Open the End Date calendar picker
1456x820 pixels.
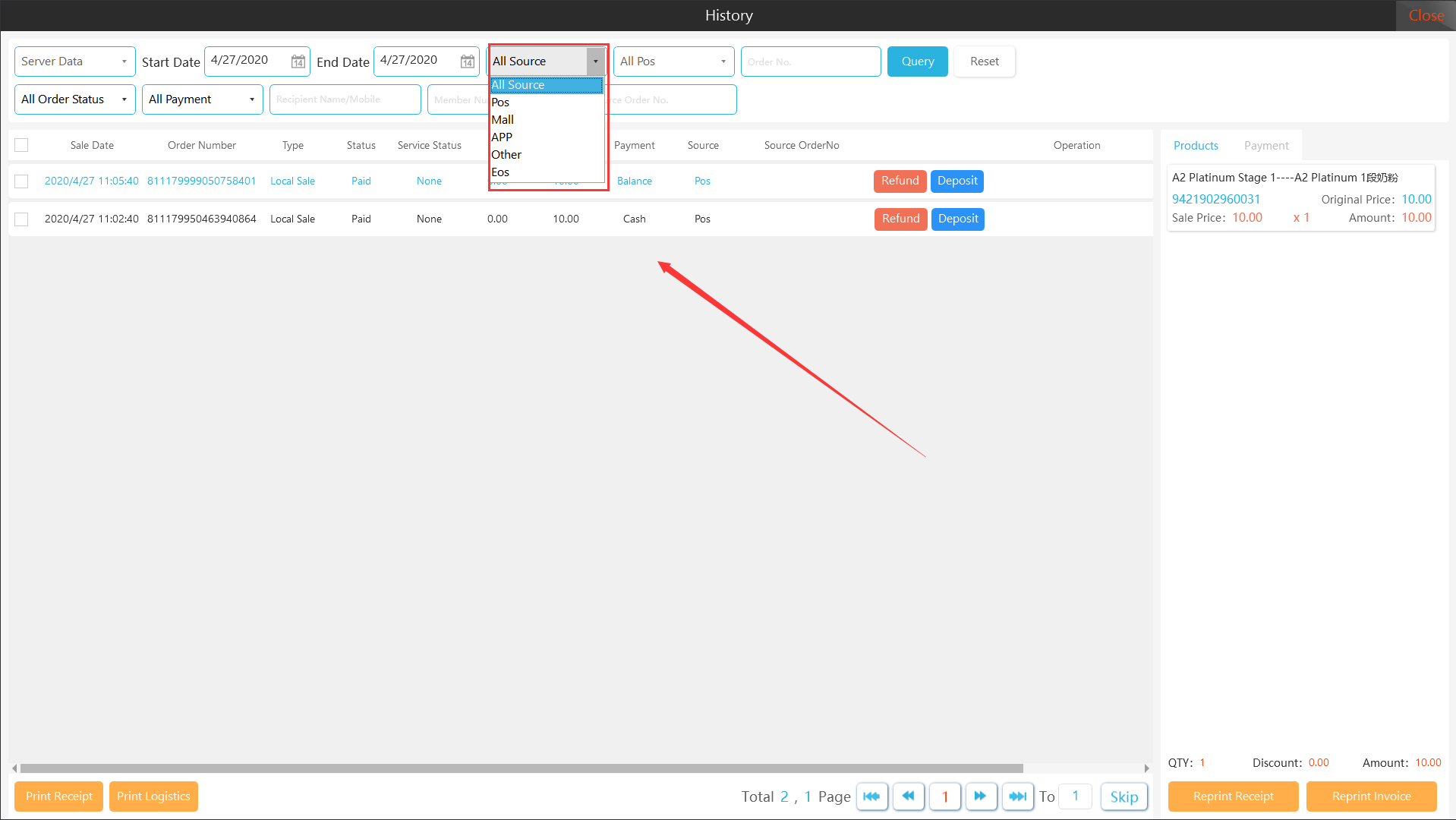(468, 61)
